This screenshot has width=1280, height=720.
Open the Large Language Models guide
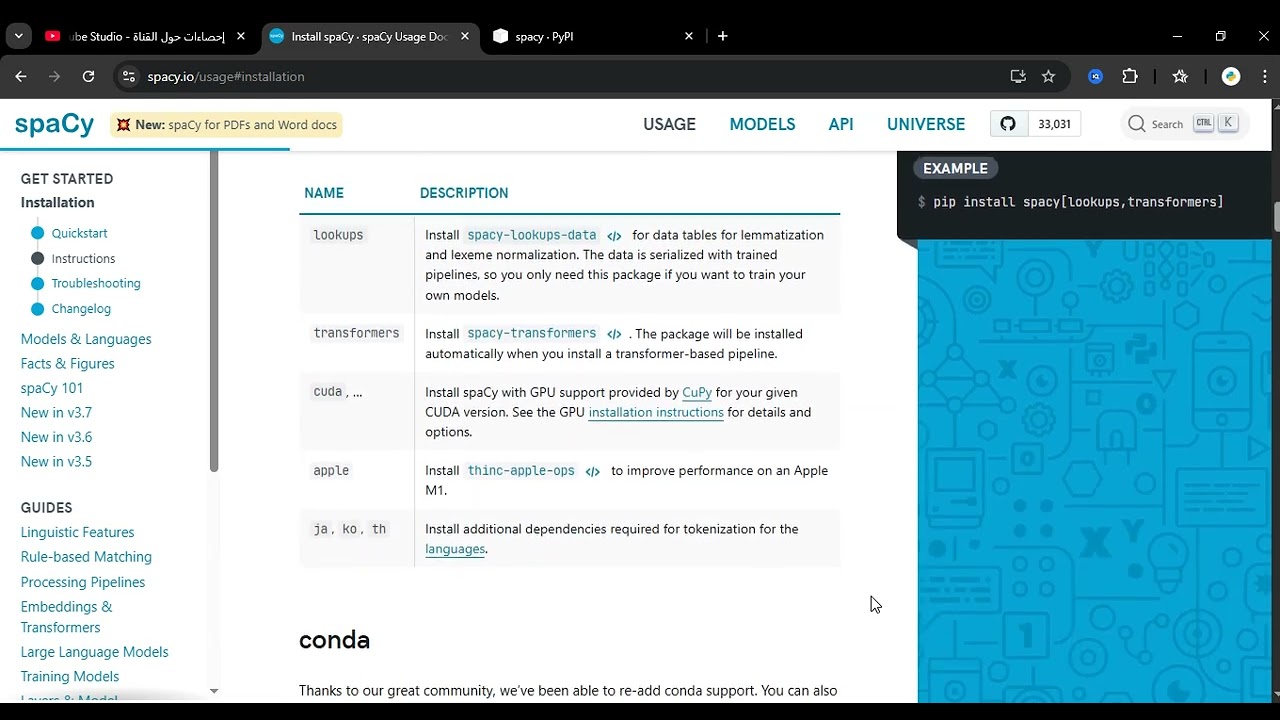pos(95,652)
